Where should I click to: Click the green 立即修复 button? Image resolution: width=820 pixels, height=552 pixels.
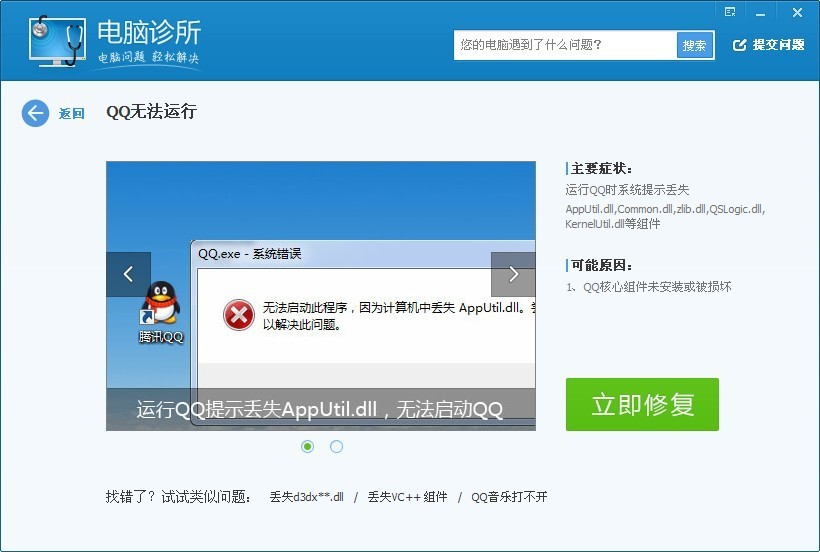[x=642, y=405]
